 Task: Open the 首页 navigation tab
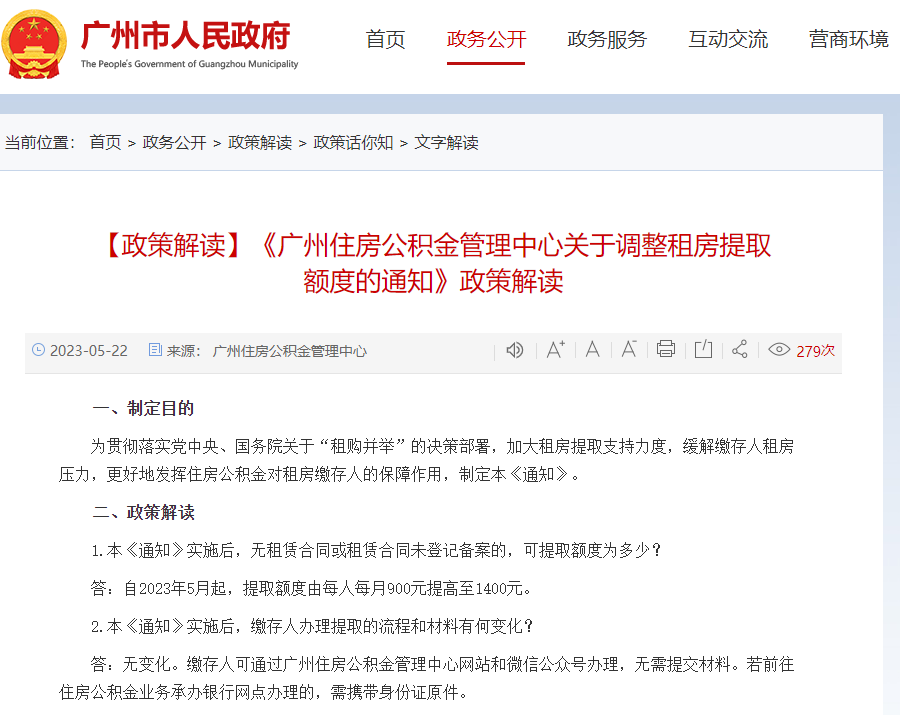pos(385,39)
